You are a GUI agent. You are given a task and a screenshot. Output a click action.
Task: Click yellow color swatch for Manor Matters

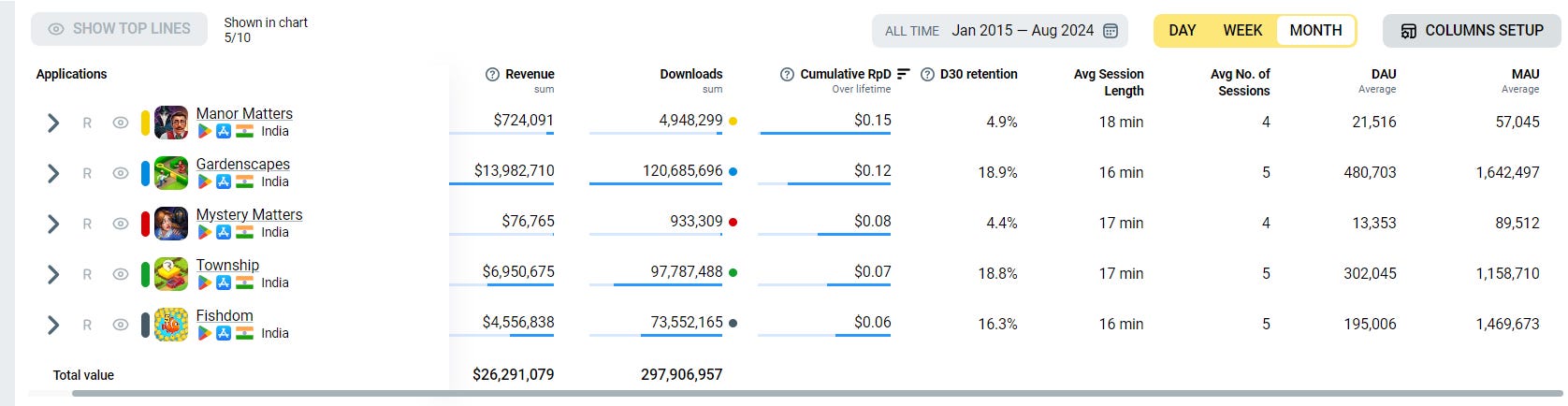pyautogui.click(x=145, y=123)
